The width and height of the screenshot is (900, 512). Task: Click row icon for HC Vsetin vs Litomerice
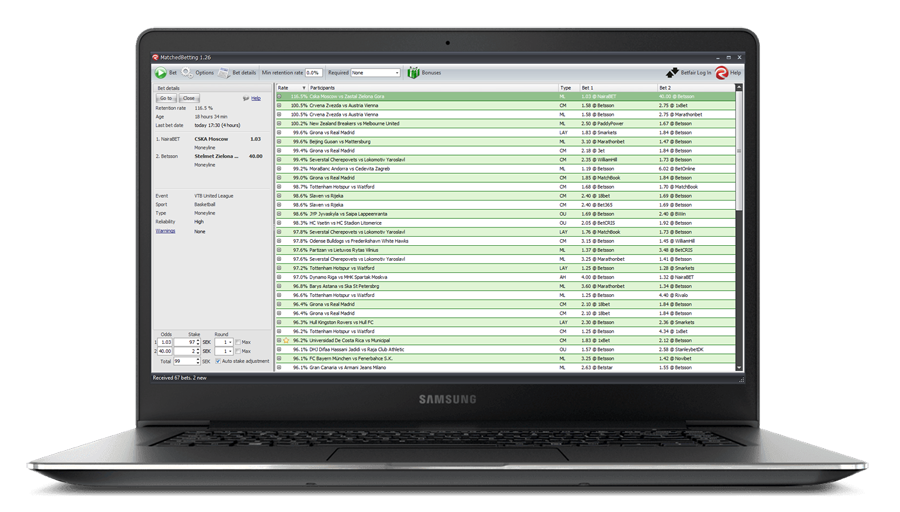coord(280,223)
